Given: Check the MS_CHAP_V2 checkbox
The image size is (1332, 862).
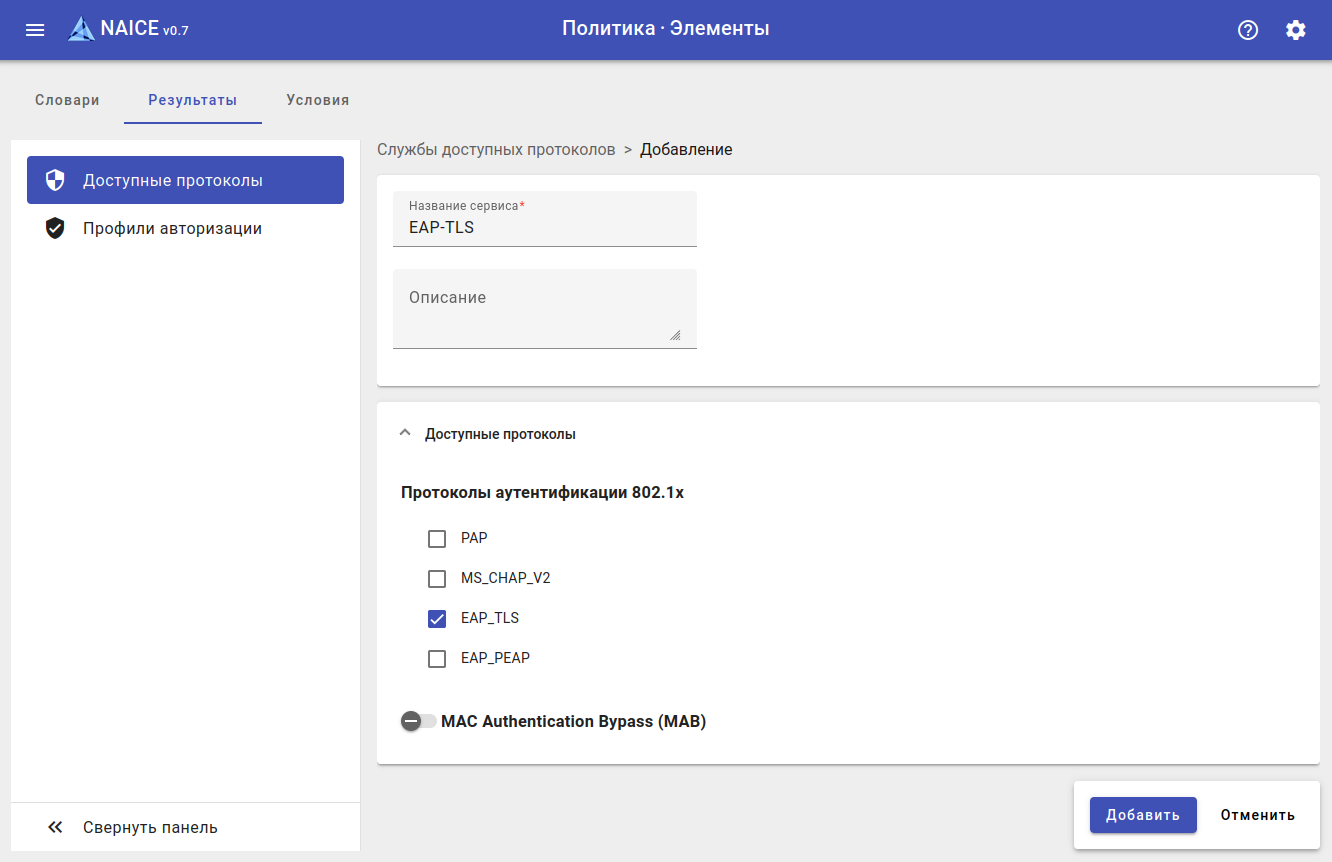Looking at the screenshot, I should (x=437, y=579).
